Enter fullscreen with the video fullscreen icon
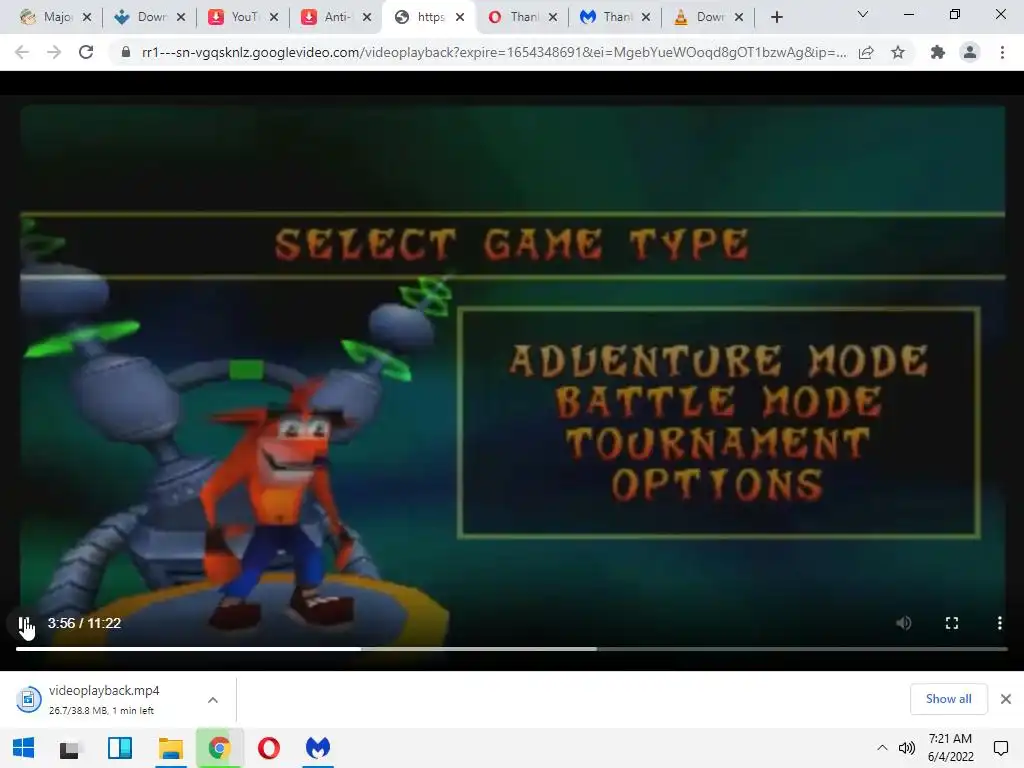Screen dimensions: 1024x768 click(952, 623)
